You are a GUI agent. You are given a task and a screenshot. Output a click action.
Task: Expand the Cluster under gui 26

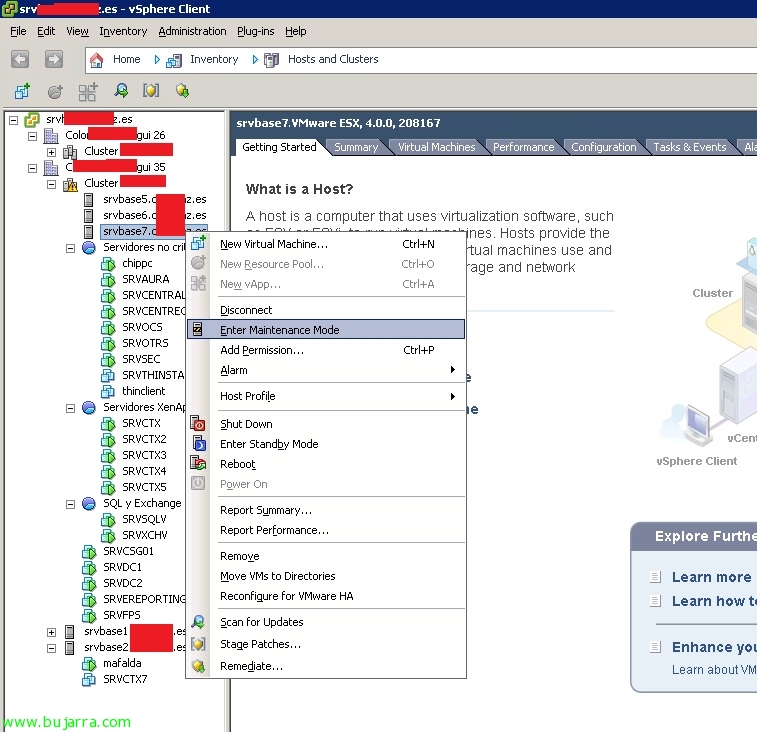point(51,152)
